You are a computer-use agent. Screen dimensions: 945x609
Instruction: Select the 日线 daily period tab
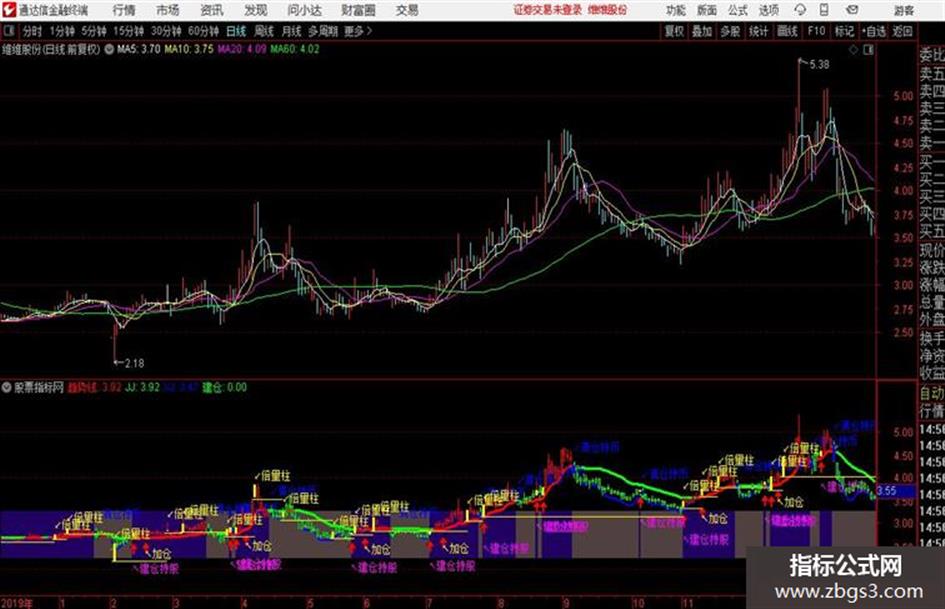point(236,31)
